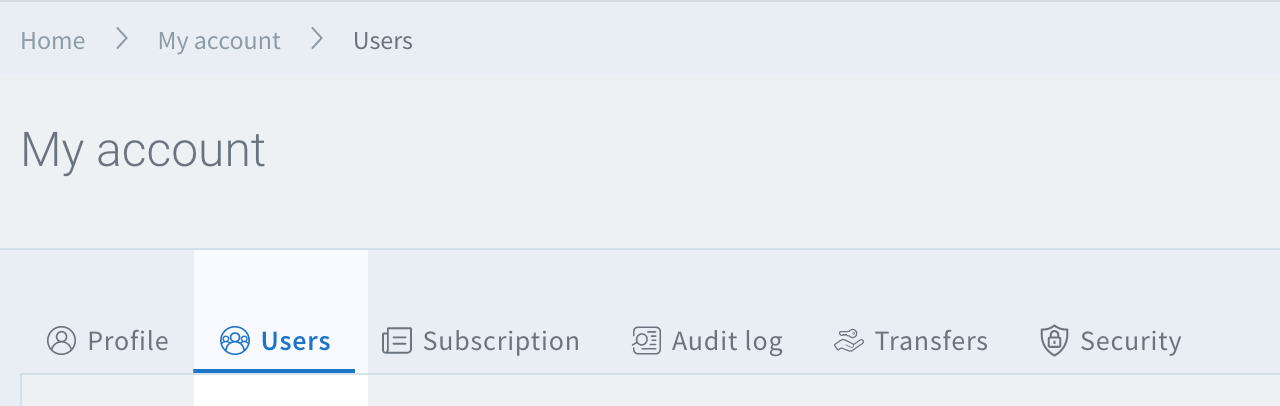Click the Transfers hand icon
The width and height of the screenshot is (1280, 406).
[x=848, y=341]
